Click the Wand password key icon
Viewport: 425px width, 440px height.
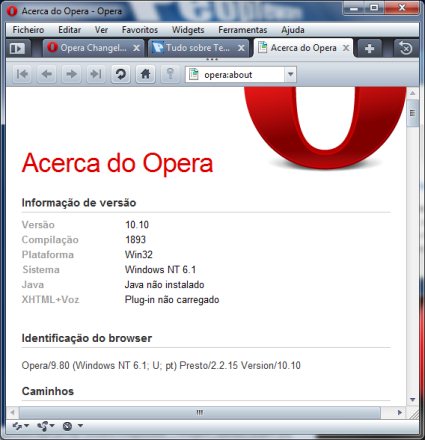[x=170, y=74]
